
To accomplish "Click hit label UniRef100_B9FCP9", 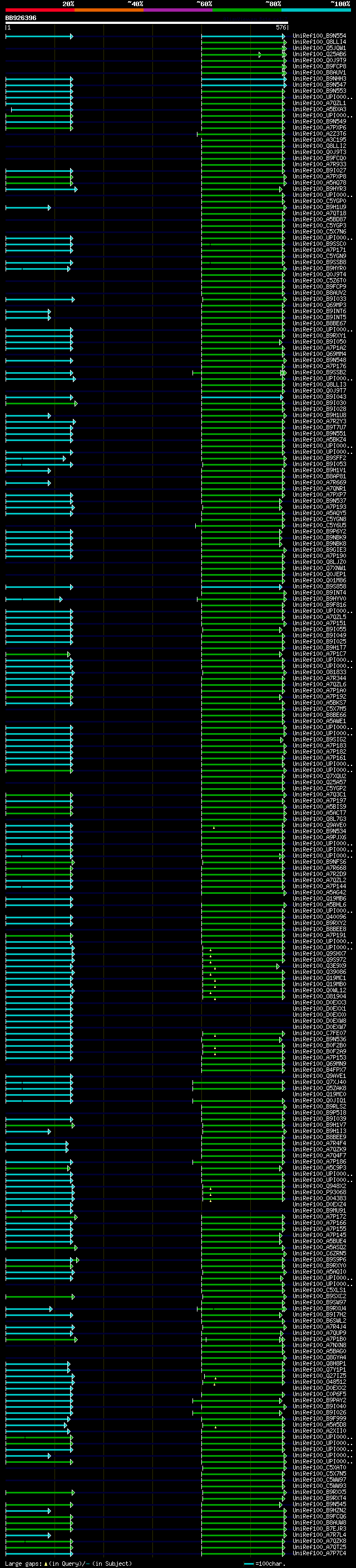I will tap(319, 286).
